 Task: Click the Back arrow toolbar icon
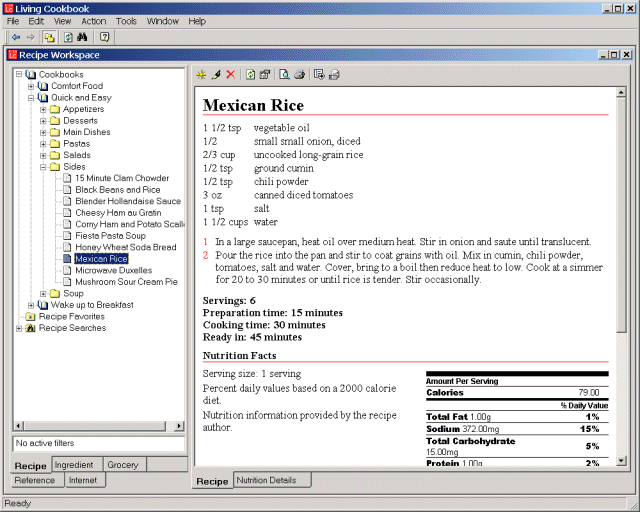pyautogui.click(x=16, y=38)
